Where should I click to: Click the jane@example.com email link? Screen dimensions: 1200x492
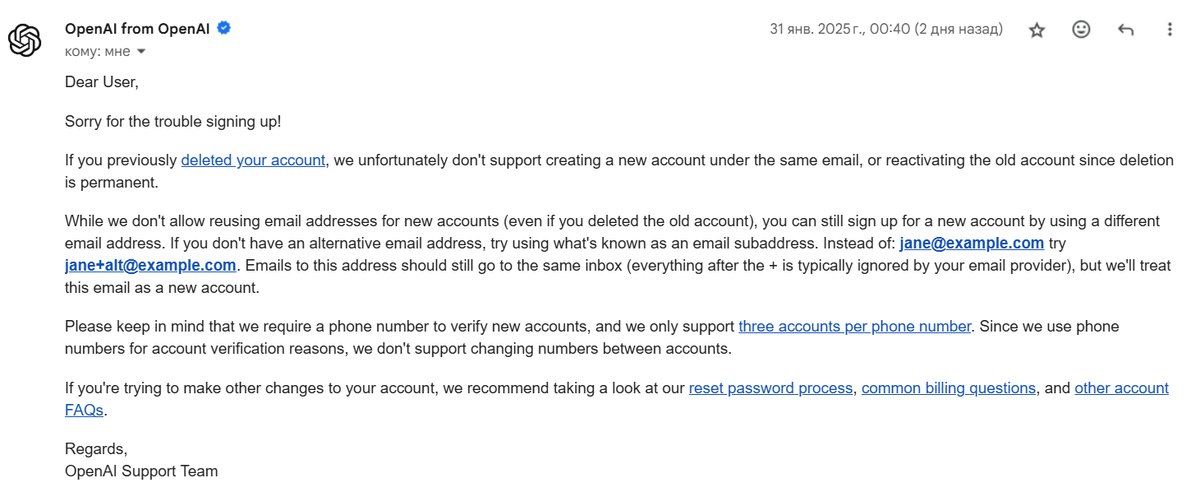pyautogui.click(x=971, y=243)
